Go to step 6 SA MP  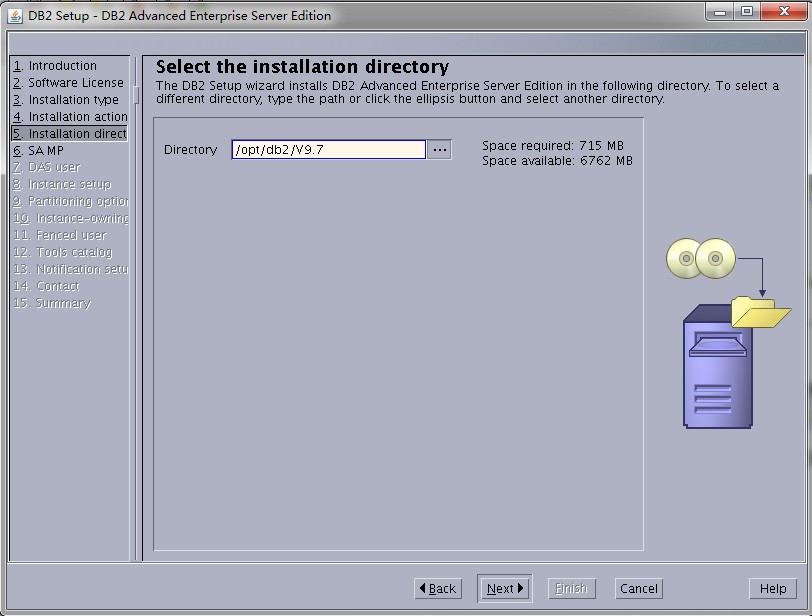click(x=38, y=151)
